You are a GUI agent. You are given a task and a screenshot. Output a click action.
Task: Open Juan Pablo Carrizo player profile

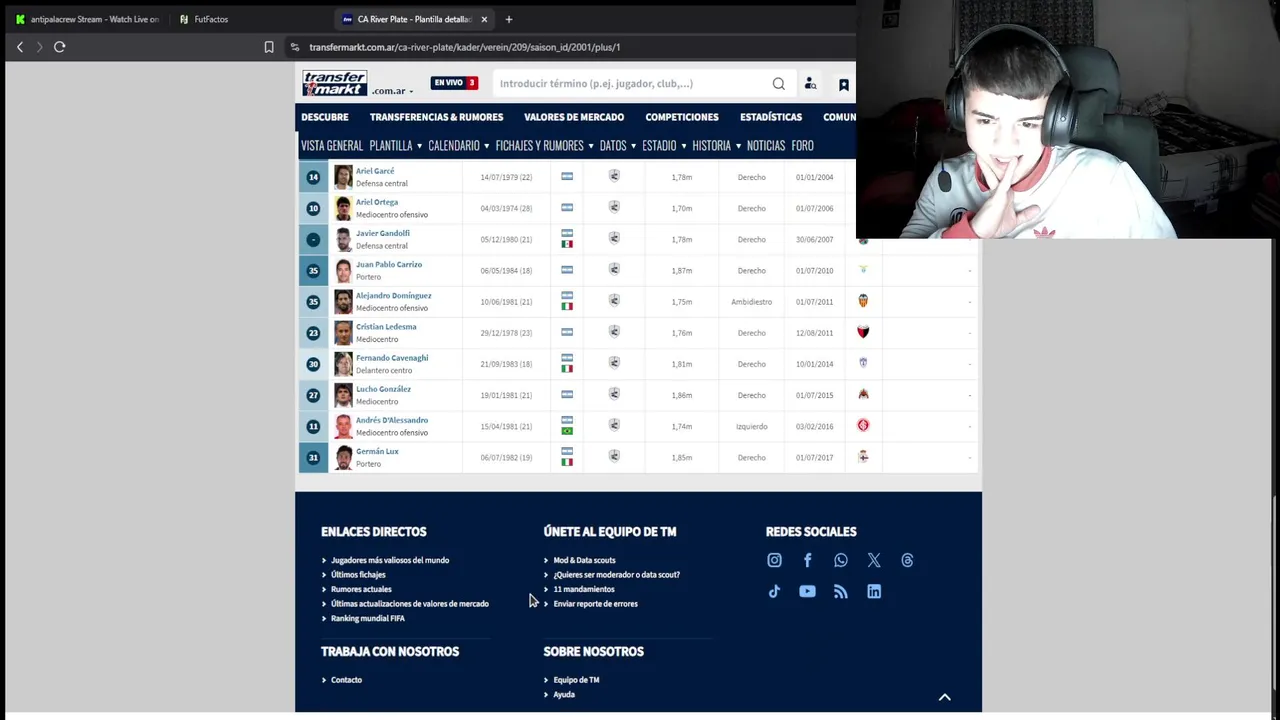tap(389, 264)
